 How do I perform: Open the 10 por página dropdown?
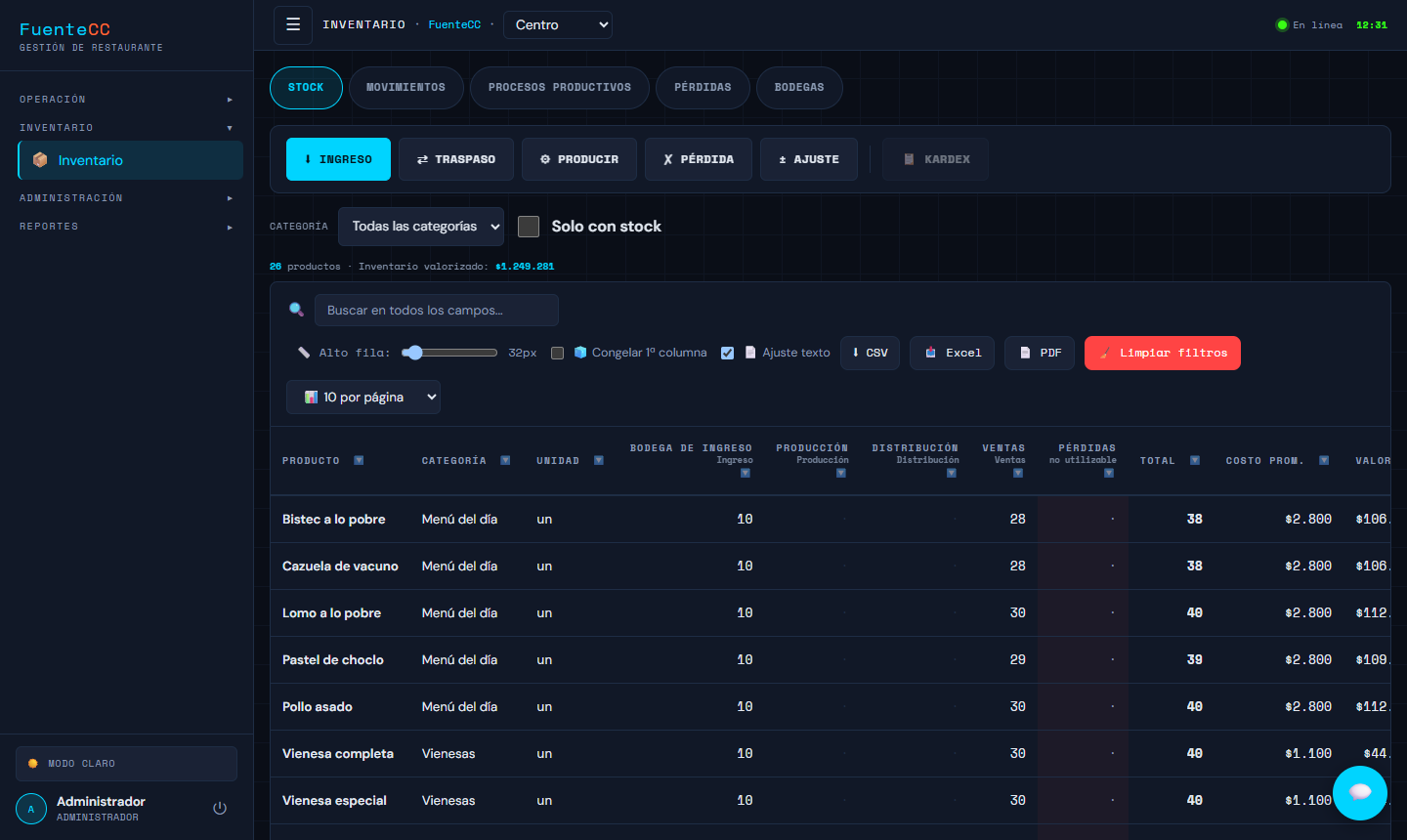pyautogui.click(x=363, y=397)
